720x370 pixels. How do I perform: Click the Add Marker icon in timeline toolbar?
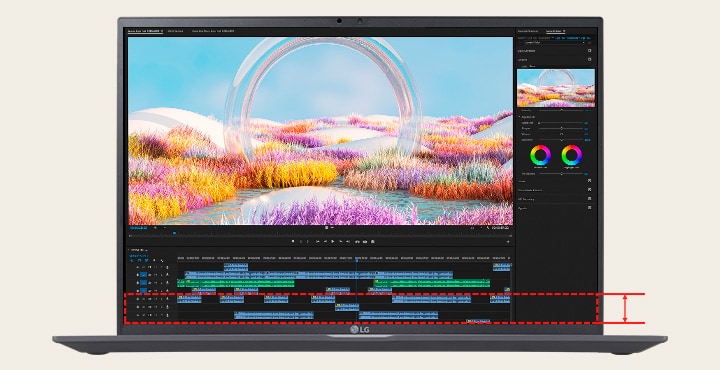coord(154,260)
